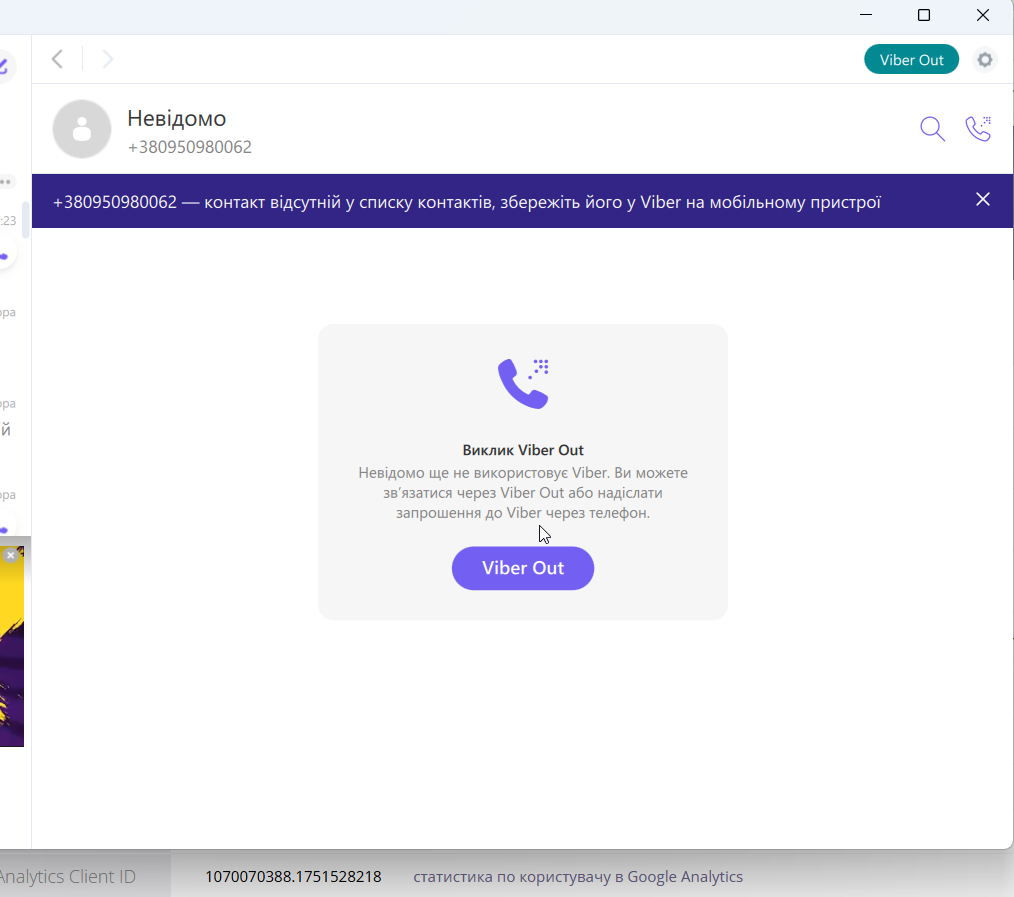Click the purple Viber Out button in card
The image size is (1014, 897).
523,568
